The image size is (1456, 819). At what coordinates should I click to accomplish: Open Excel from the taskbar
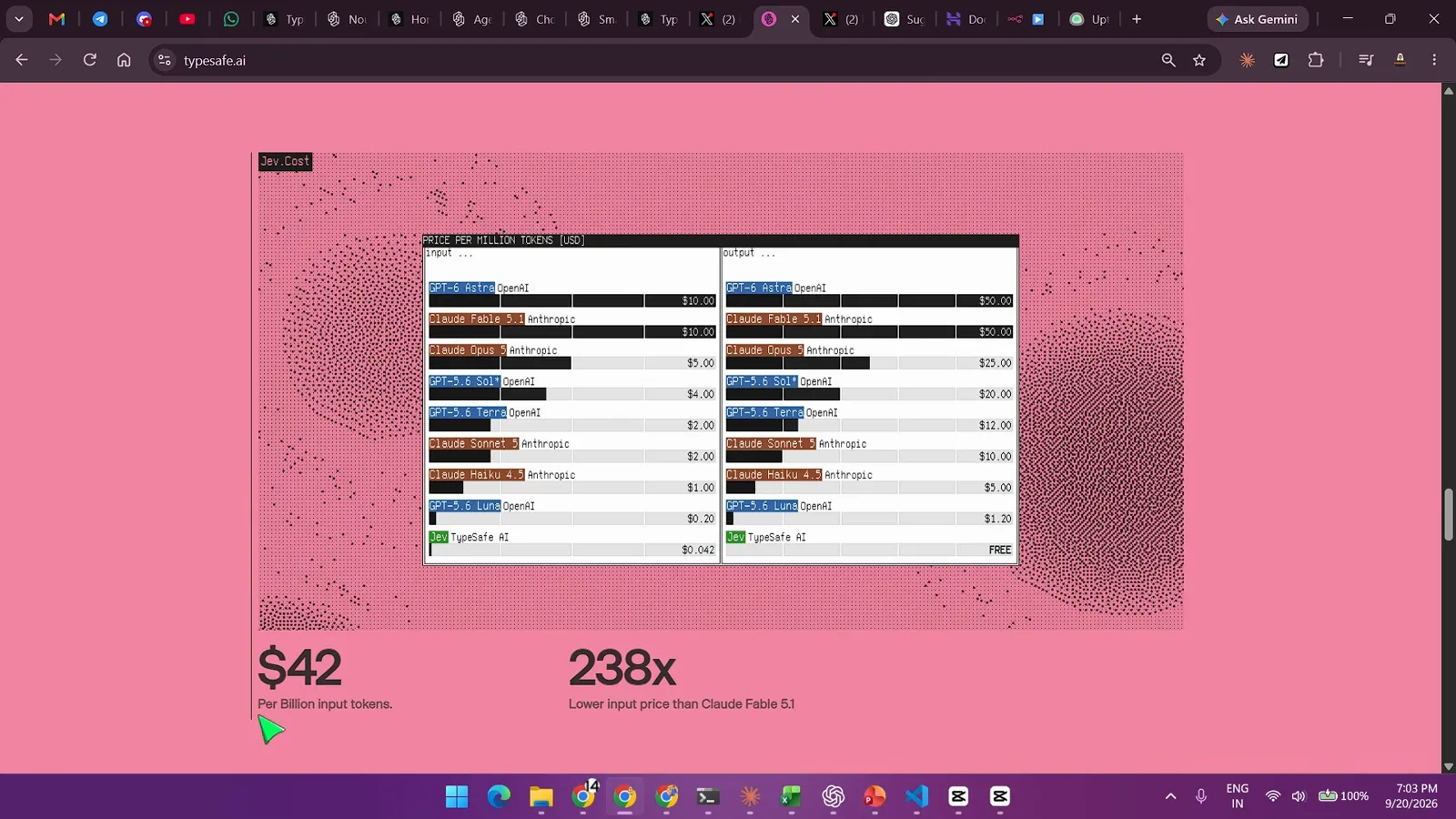[790, 796]
